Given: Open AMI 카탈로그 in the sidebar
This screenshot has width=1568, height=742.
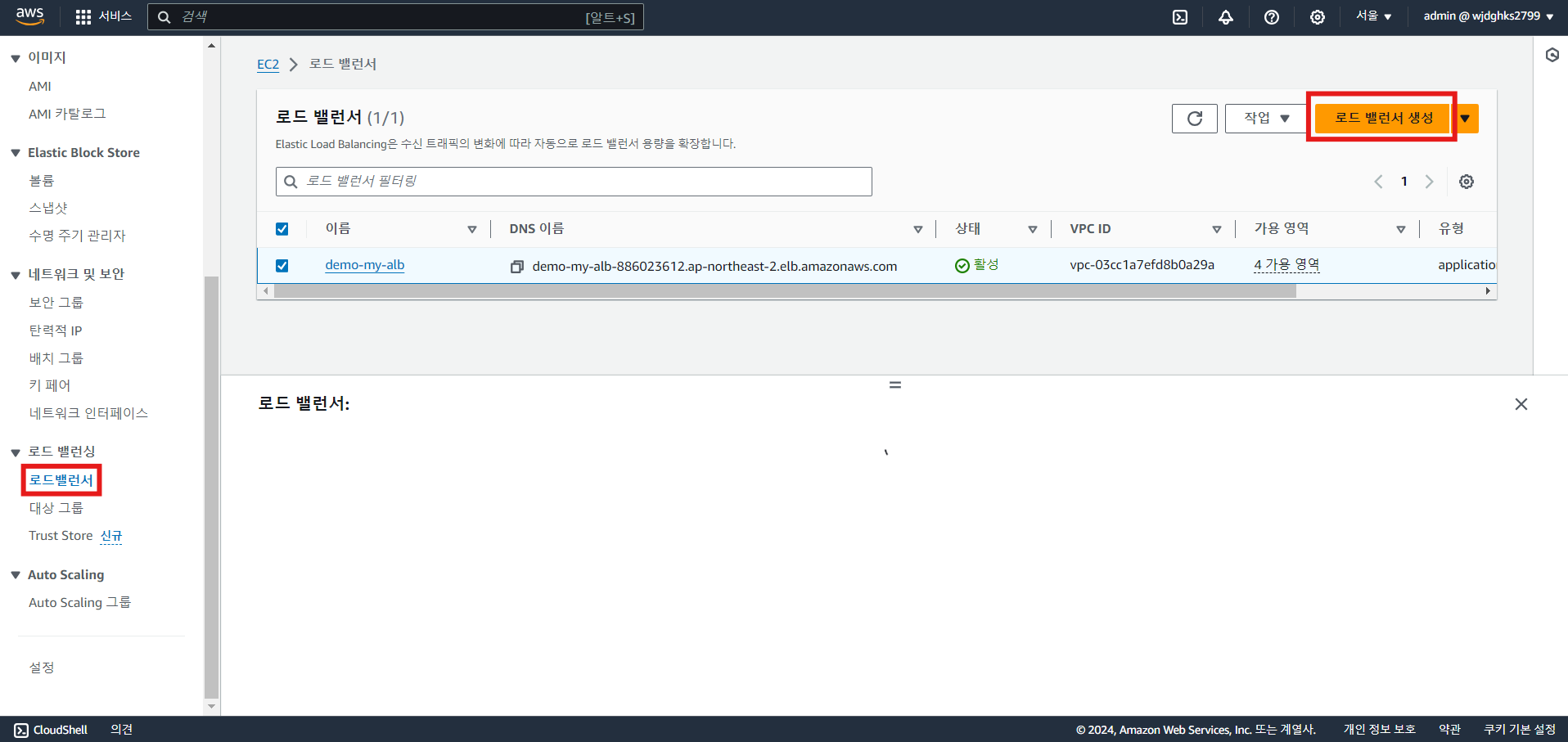Looking at the screenshot, I should click(x=67, y=114).
